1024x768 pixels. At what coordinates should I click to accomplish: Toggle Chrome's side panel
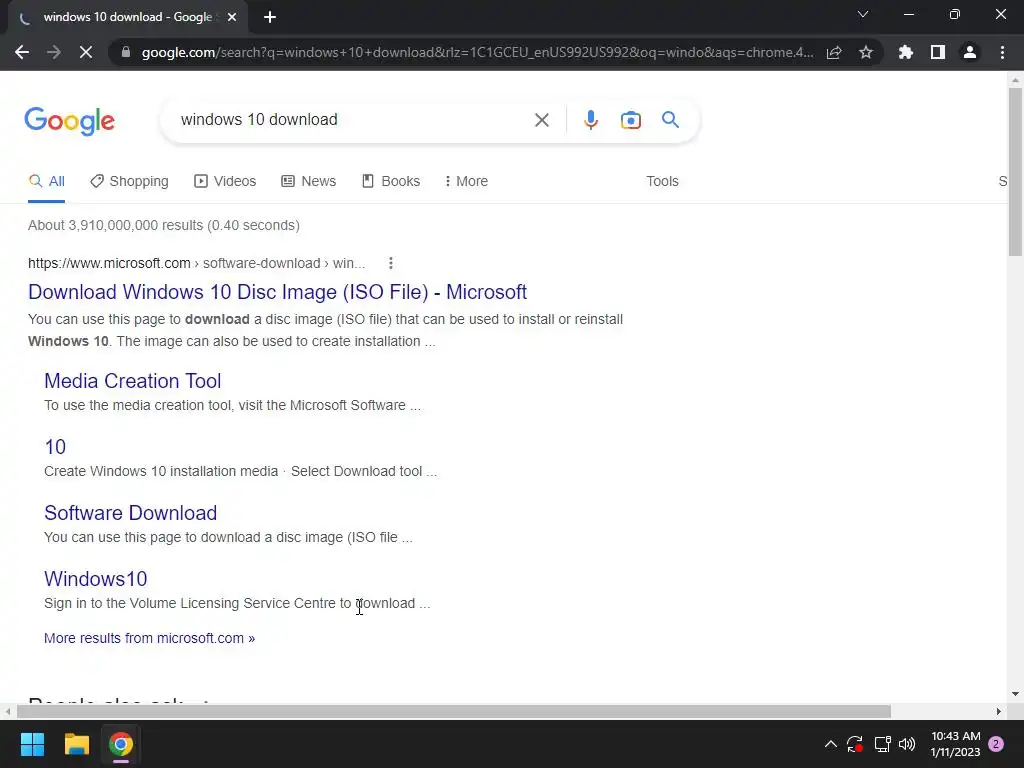938,52
